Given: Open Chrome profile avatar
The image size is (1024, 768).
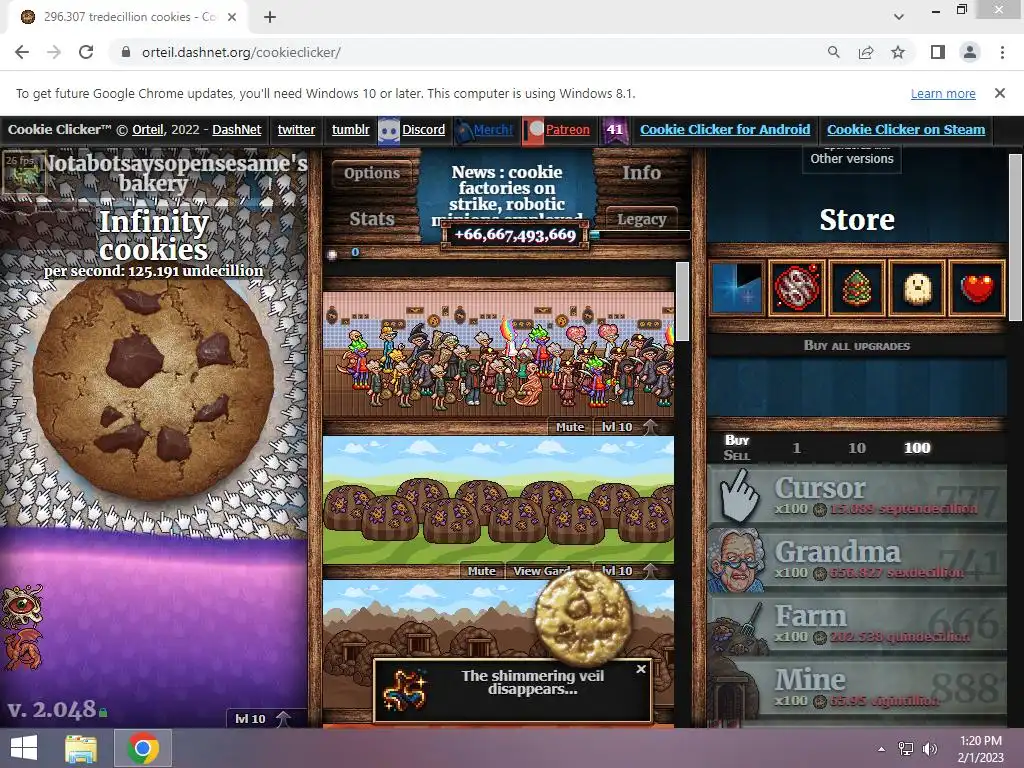Looking at the screenshot, I should pos(970,52).
